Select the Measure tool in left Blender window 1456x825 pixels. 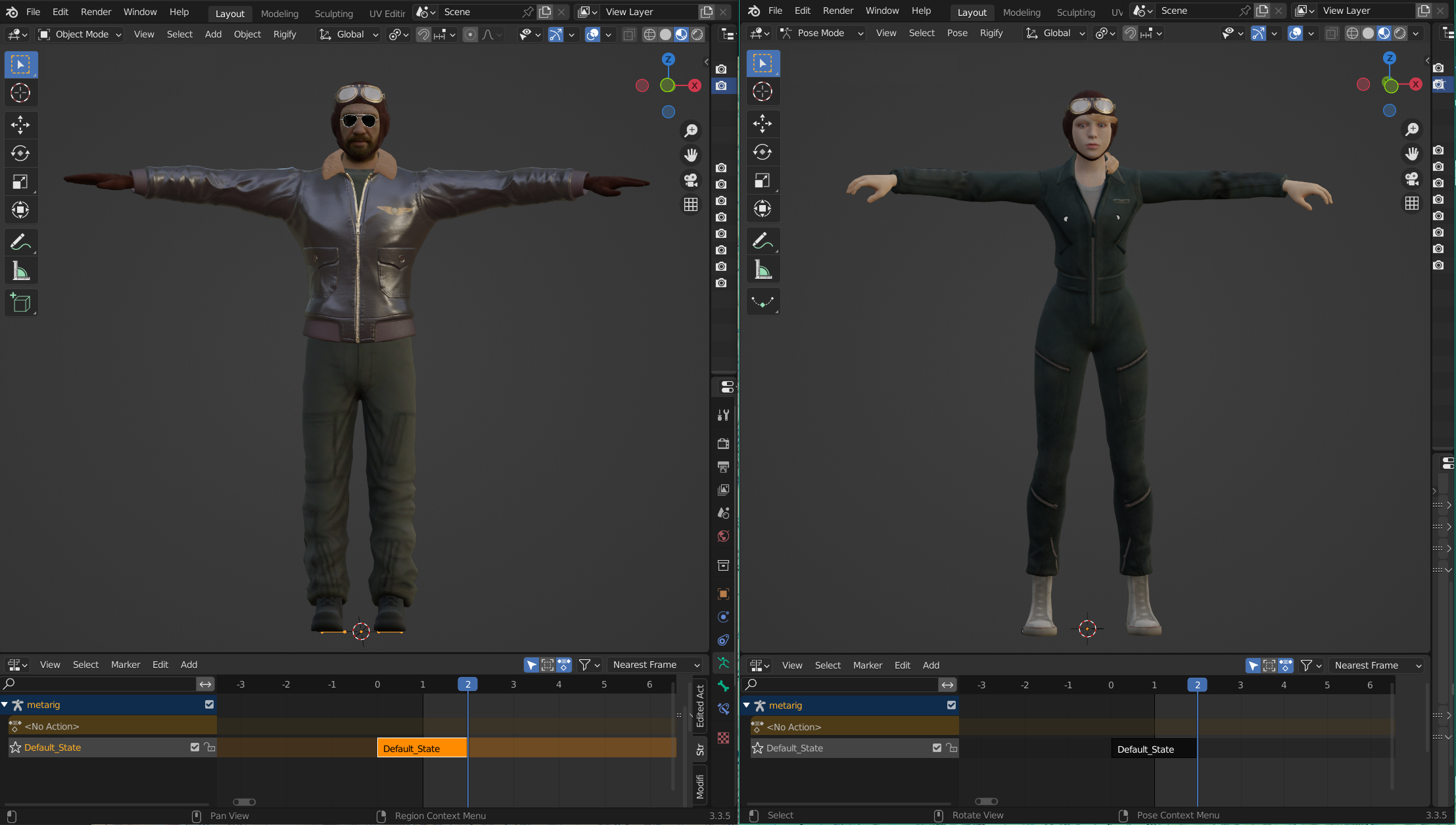pyautogui.click(x=20, y=271)
